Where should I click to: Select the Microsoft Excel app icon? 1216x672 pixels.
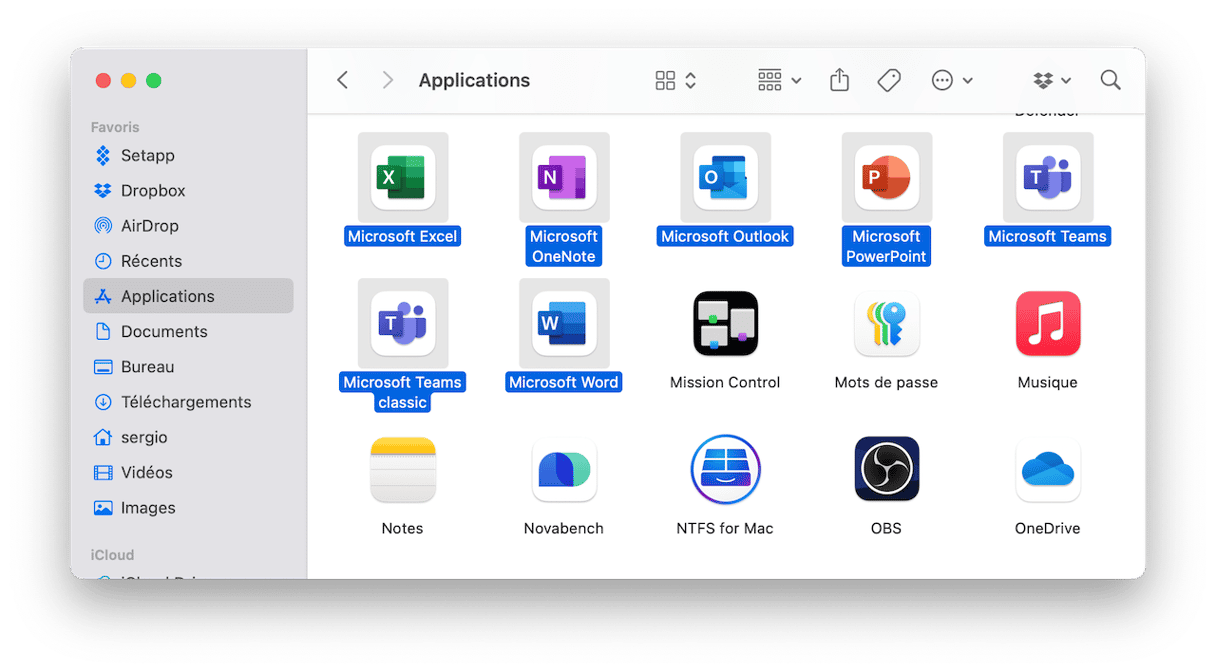pos(402,178)
